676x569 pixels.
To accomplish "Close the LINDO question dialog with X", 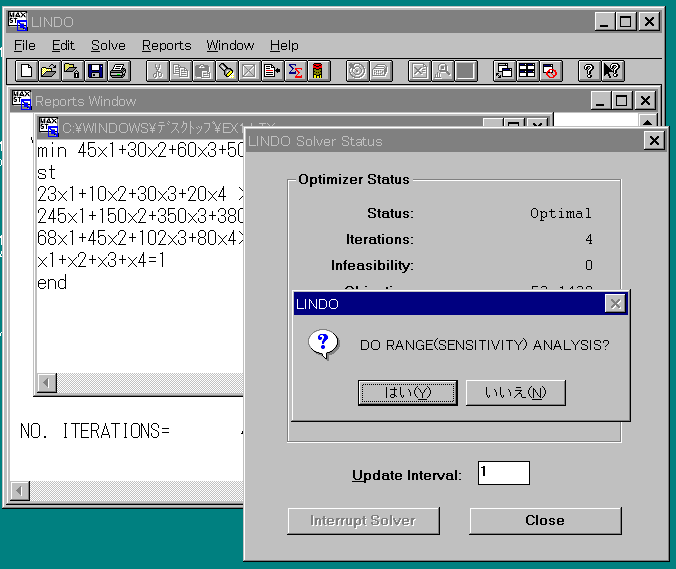I will coord(615,304).
